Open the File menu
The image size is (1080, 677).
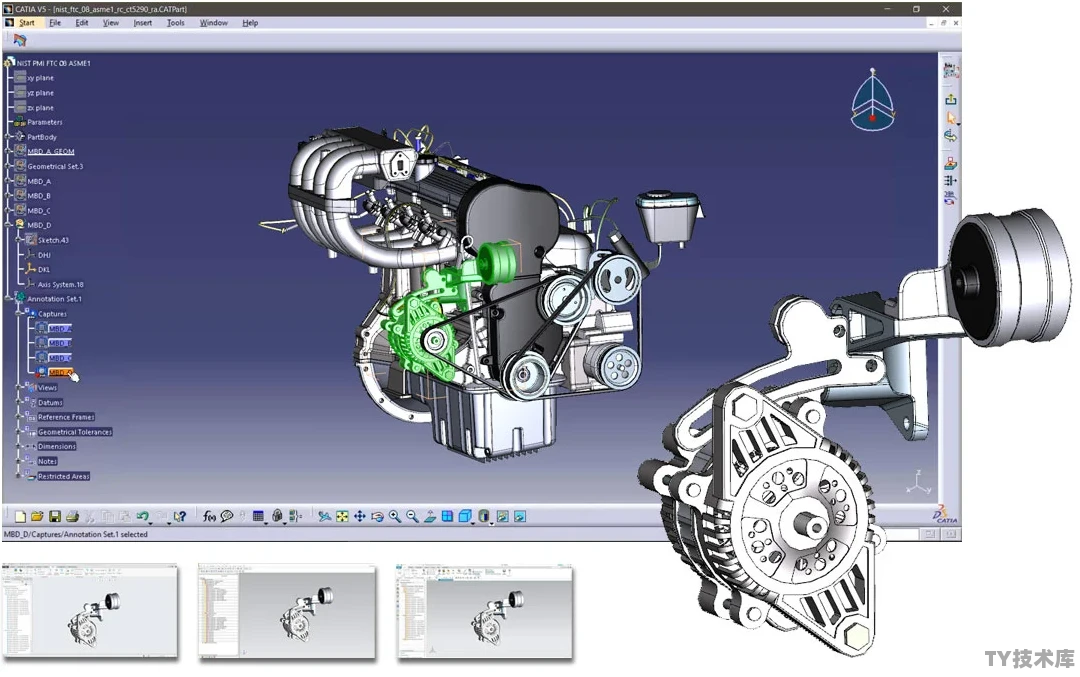click(55, 23)
